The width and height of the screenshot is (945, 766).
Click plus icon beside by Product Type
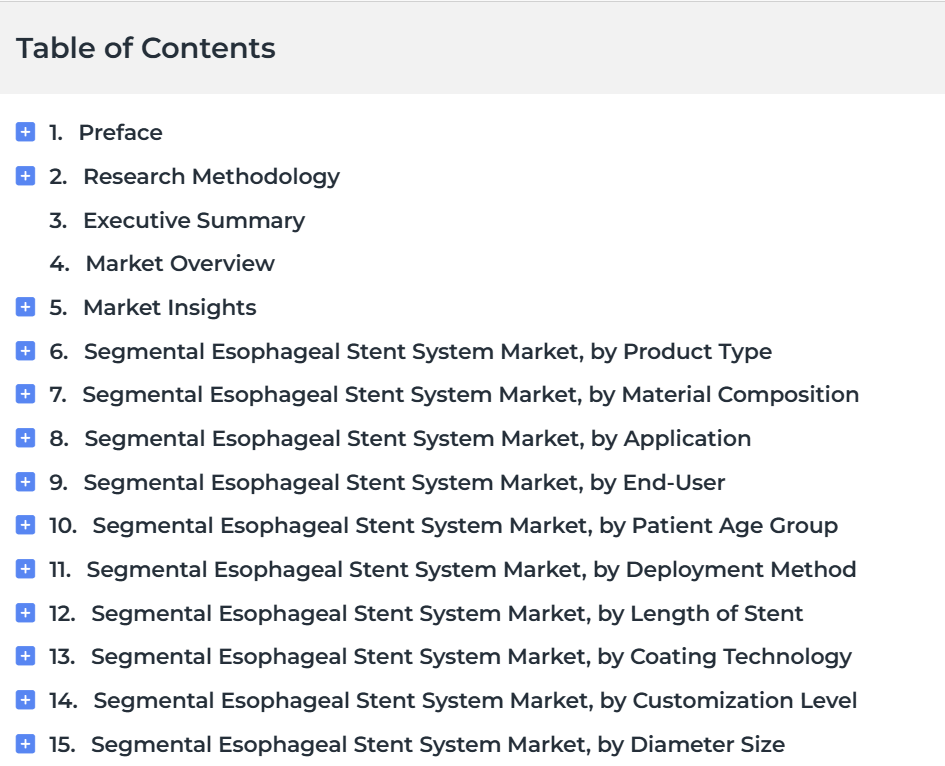tap(25, 351)
